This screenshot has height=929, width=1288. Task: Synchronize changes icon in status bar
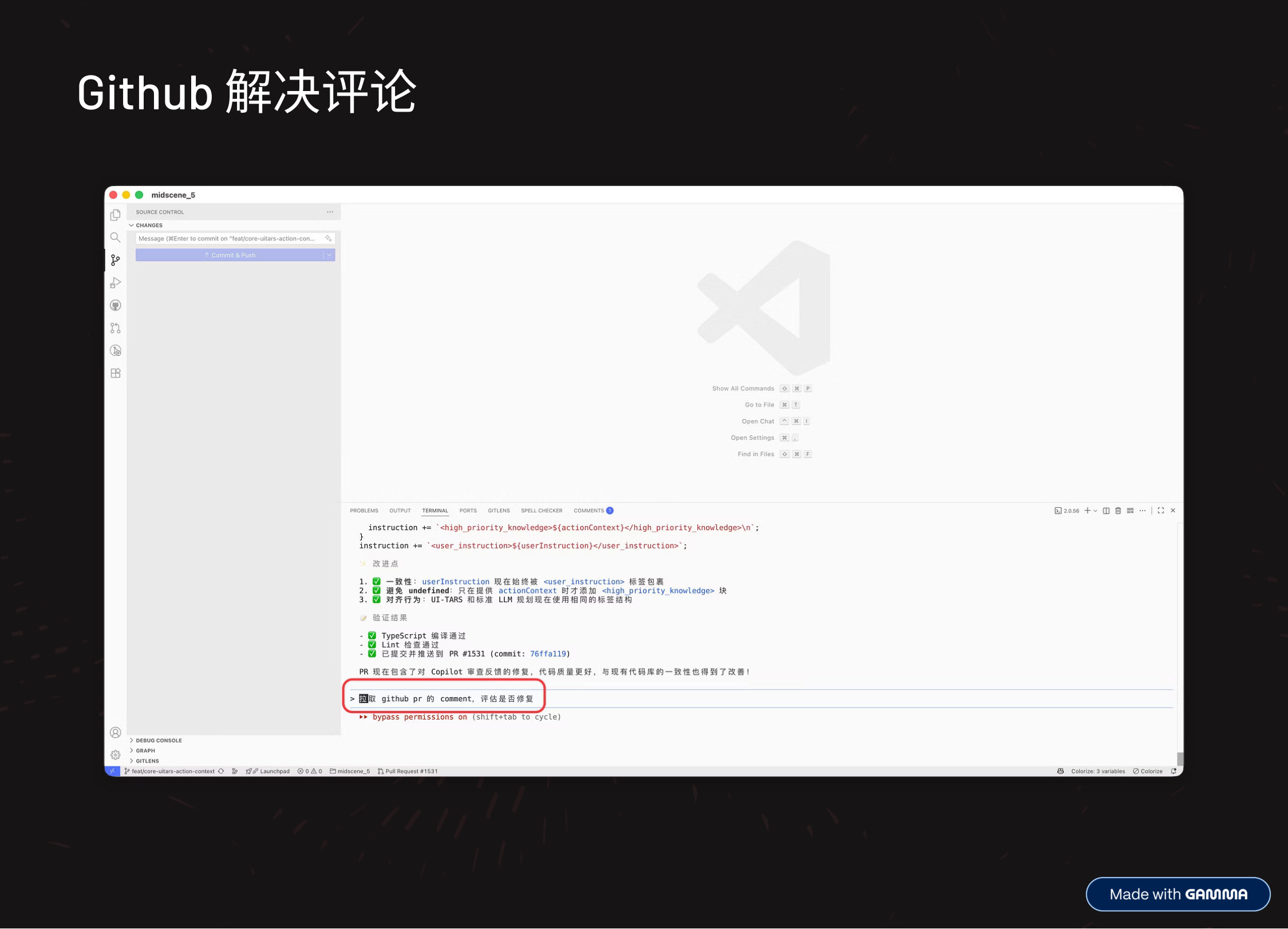(x=221, y=772)
